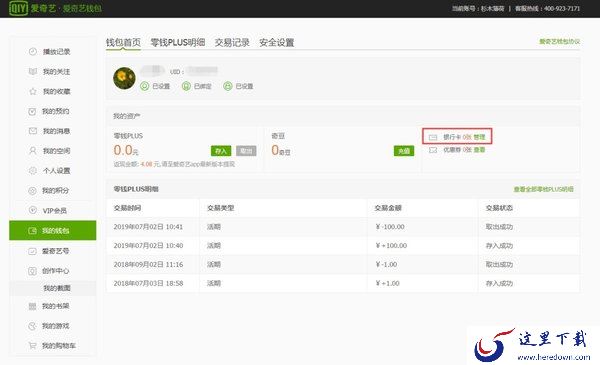Click the 我的购物车 cart icon
The width and height of the screenshot is (600, 365).
pos(33,345)
